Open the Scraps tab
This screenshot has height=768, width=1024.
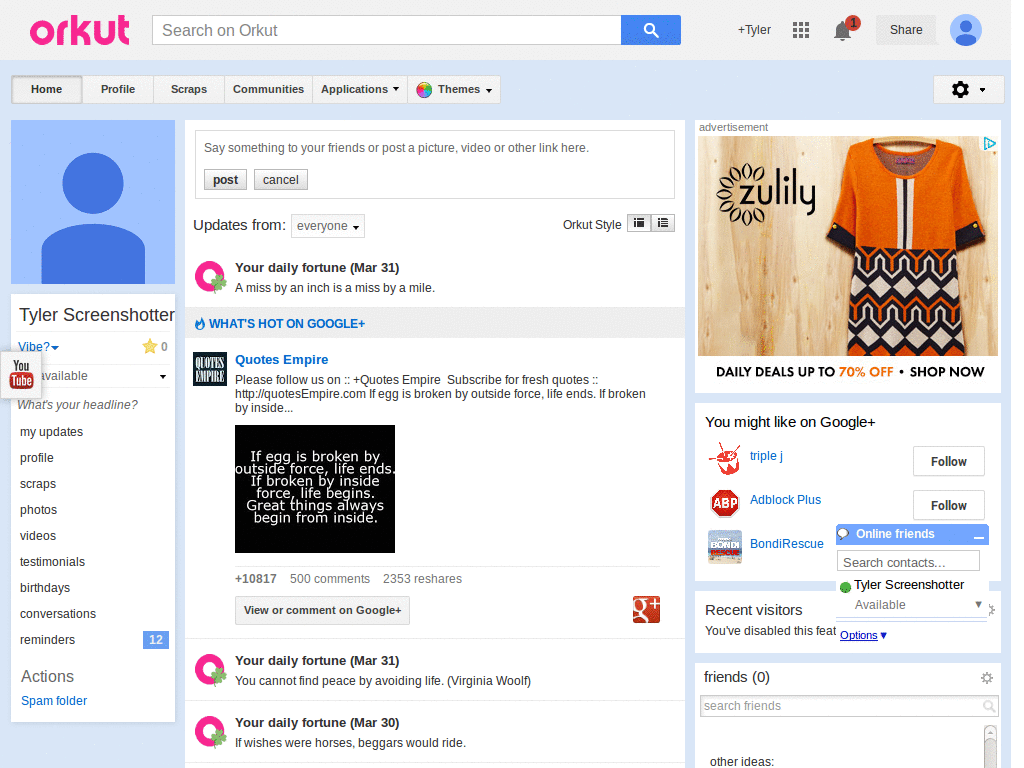coord(189,89)
